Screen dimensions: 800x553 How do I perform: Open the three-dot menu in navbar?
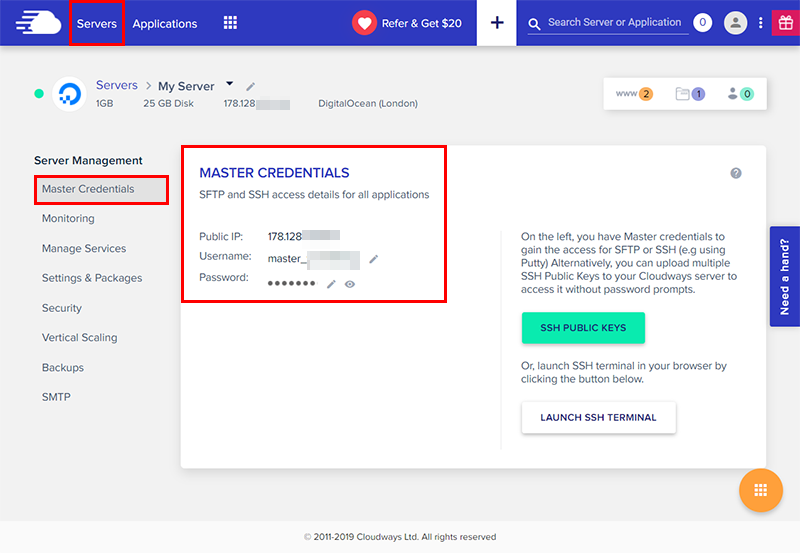(761, 23)
